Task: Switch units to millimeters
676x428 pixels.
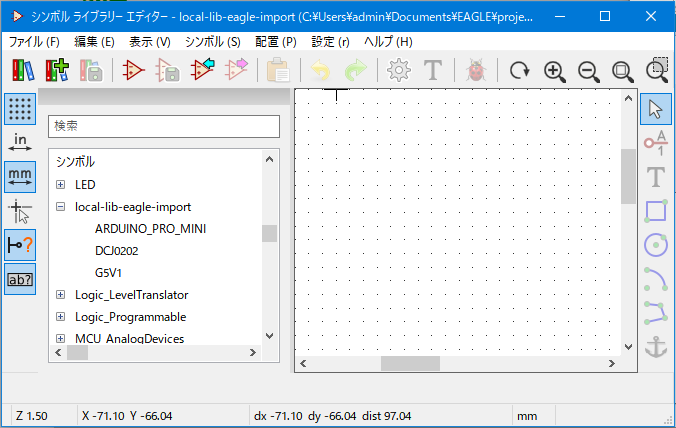Action: (20, 177)
